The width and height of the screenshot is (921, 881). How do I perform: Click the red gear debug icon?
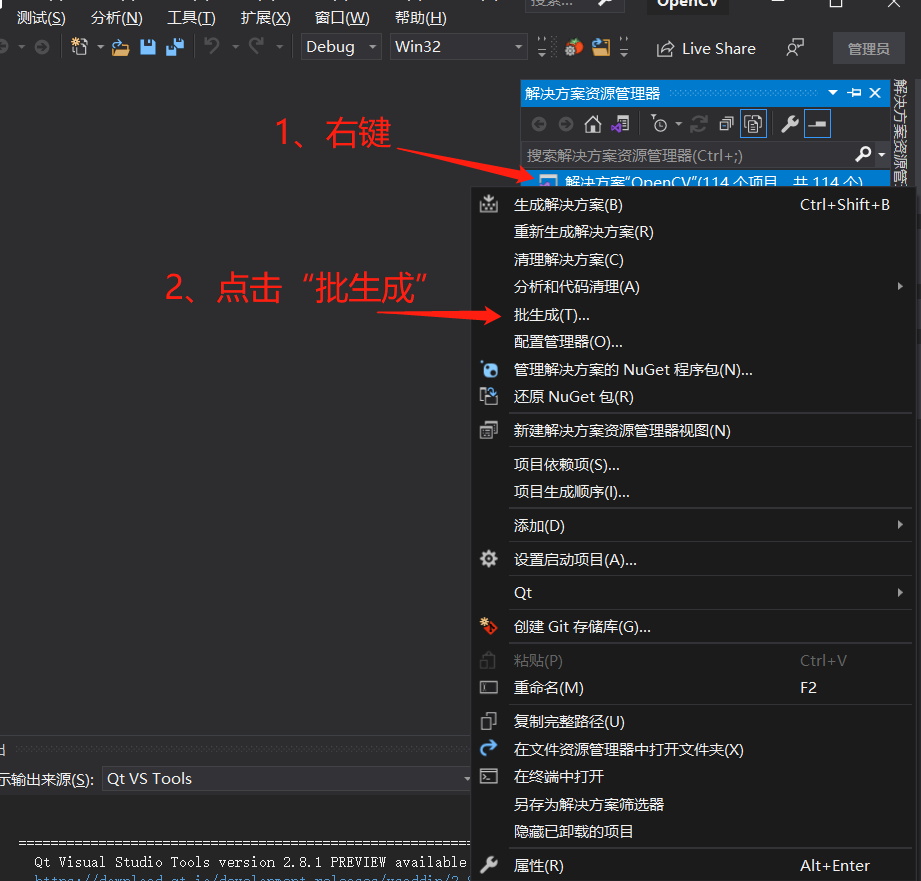[x=574, y=46]
